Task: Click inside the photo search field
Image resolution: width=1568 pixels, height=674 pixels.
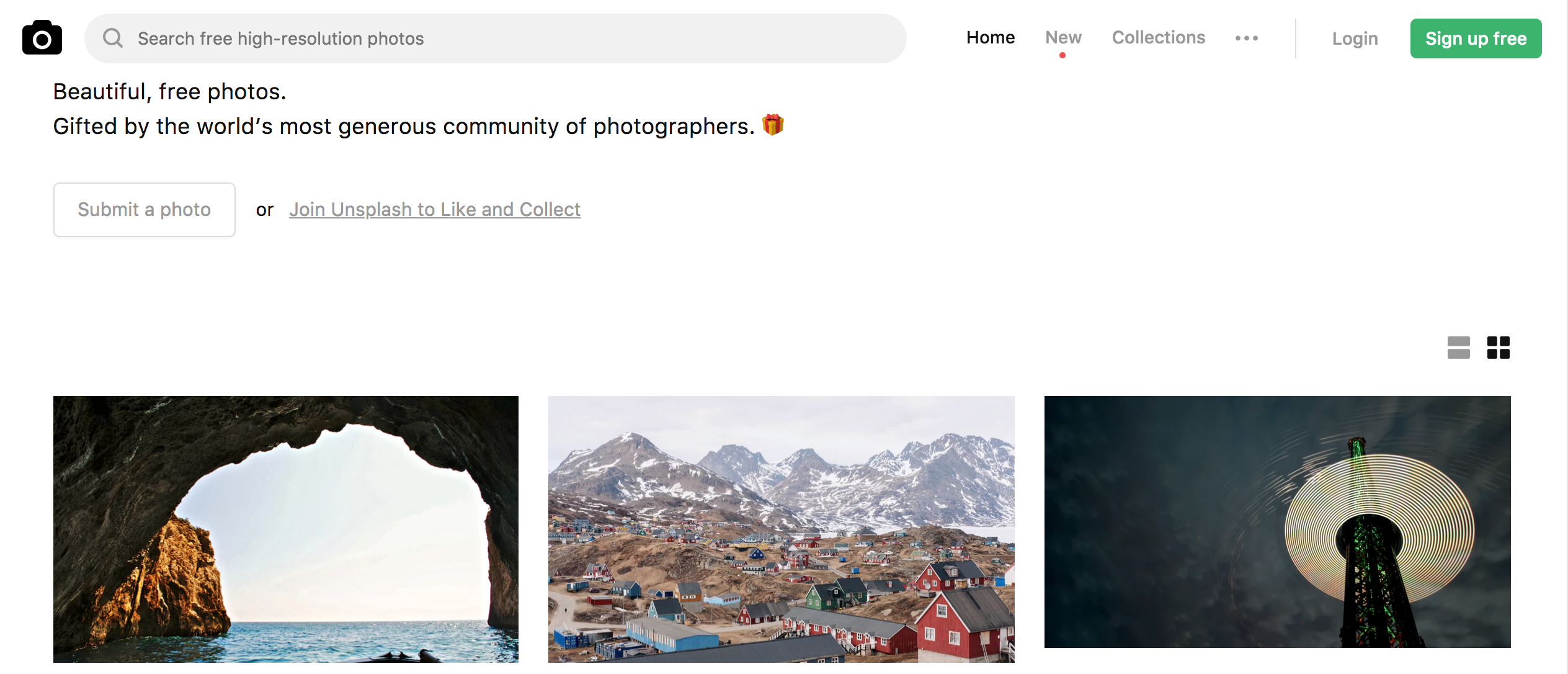Action: tap(434, 38)
